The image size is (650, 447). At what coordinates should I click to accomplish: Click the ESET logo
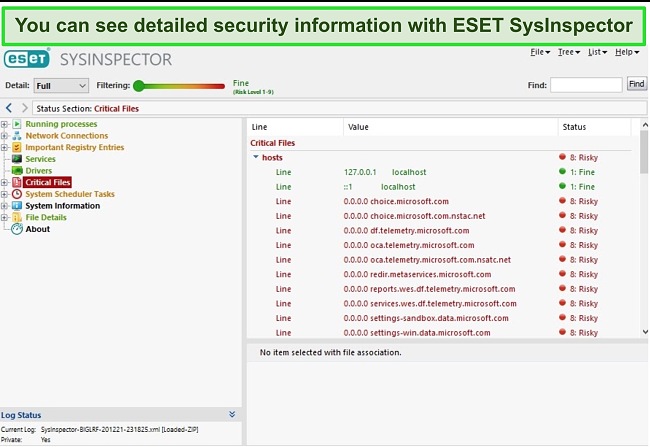coord(27,58)
